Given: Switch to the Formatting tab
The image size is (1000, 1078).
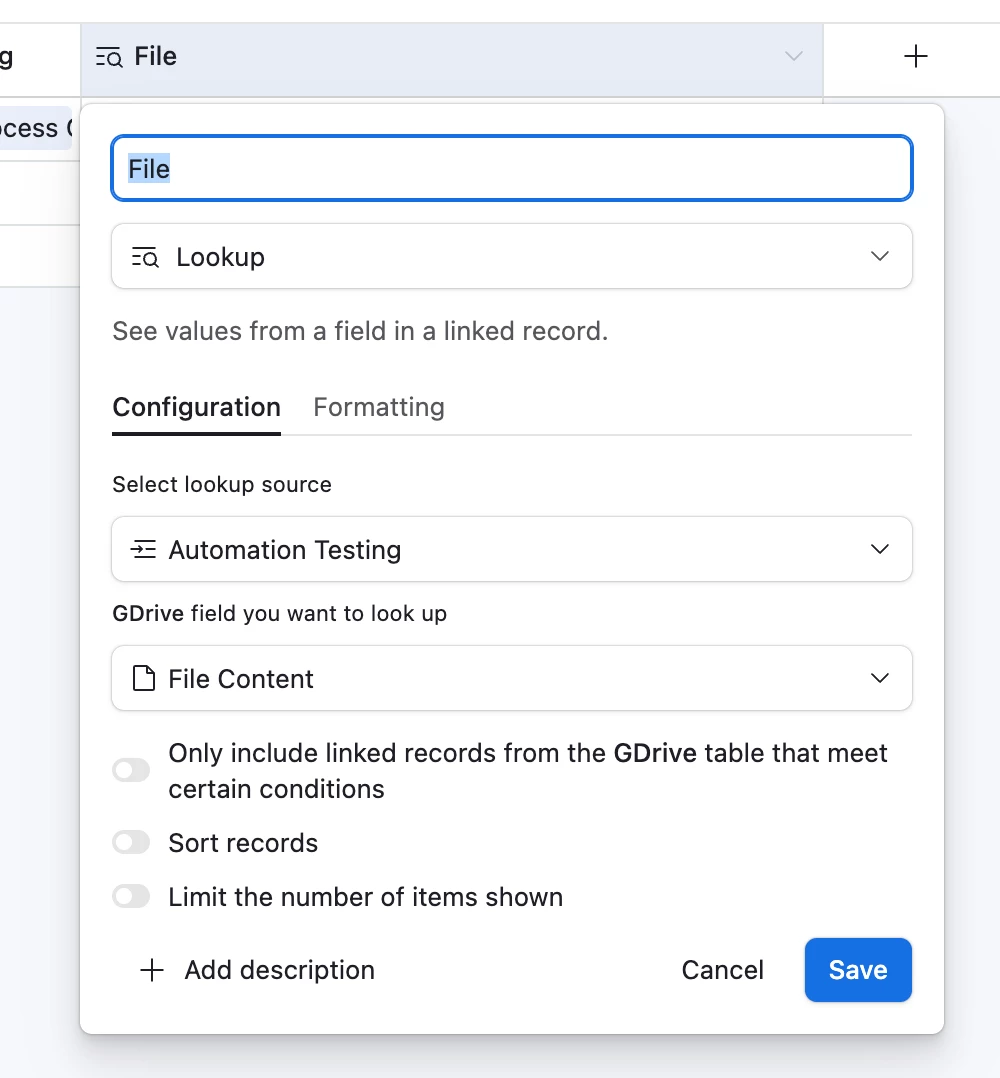Looking at the screenshot, I should coord(378,407).
